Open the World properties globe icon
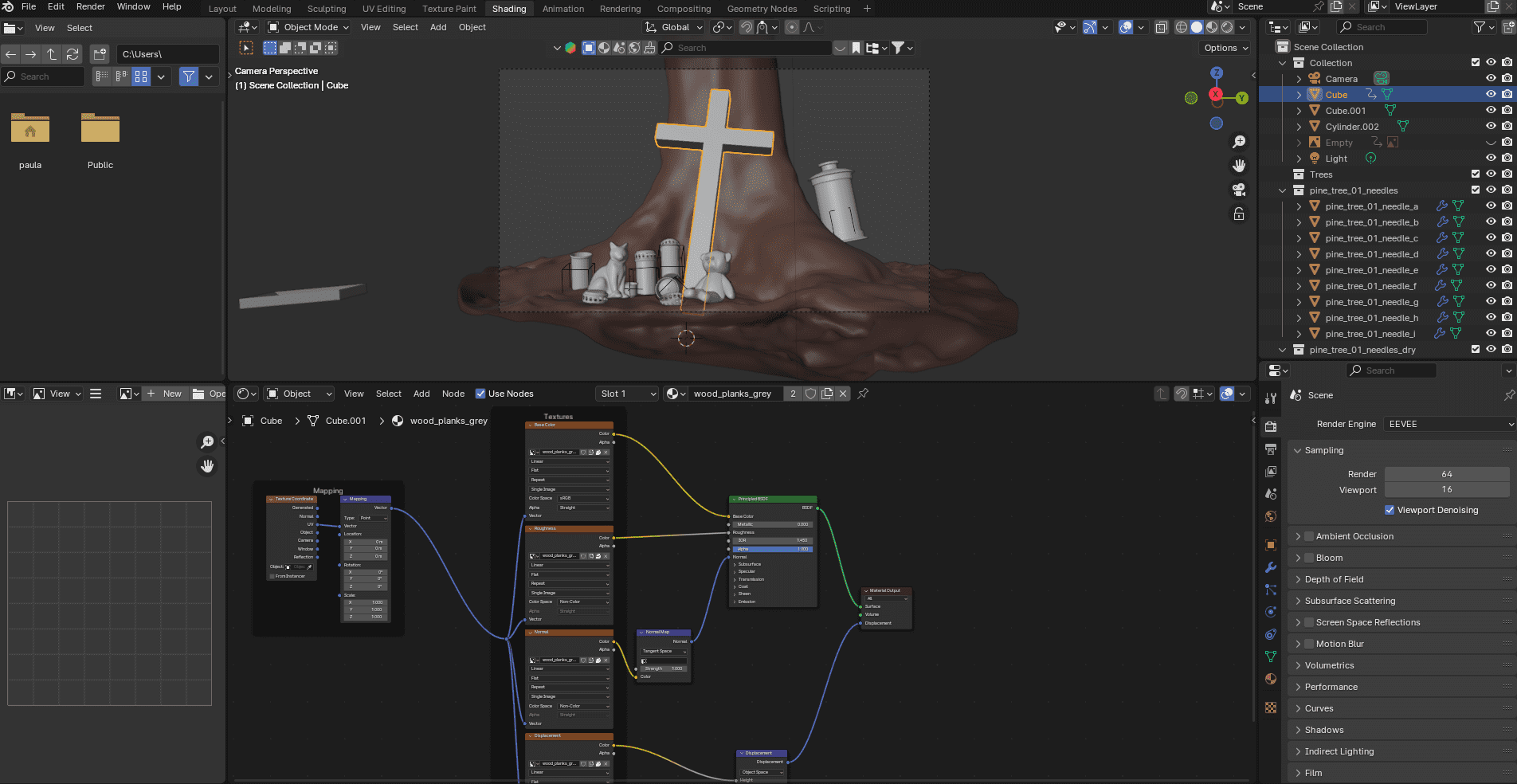Screen dimensions: 1517x784 1271,516
